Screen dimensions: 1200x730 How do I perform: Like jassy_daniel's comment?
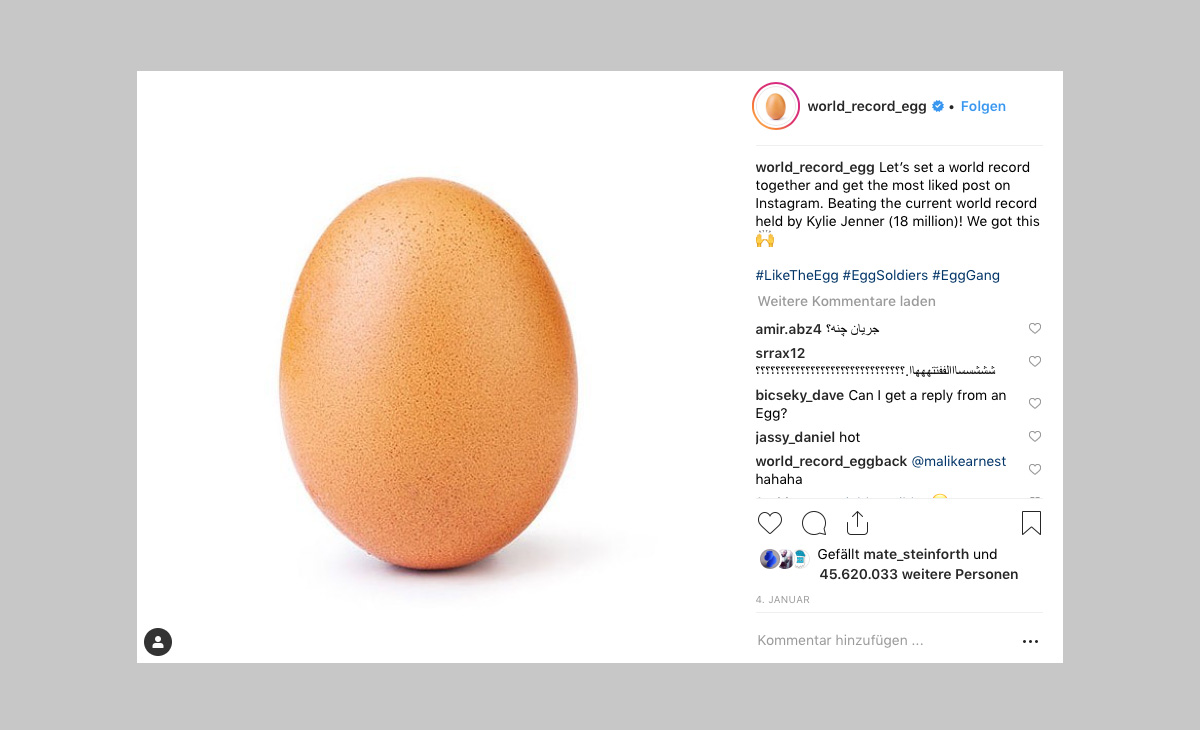1035,436
